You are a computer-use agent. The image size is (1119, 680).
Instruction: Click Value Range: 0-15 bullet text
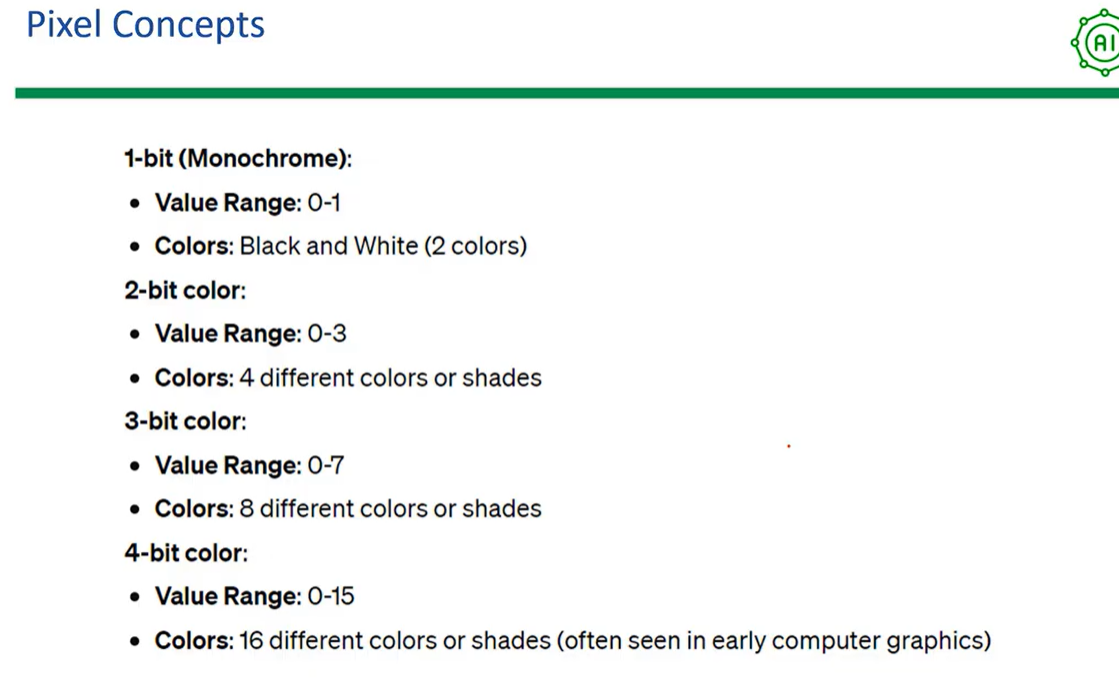[255, 597]
